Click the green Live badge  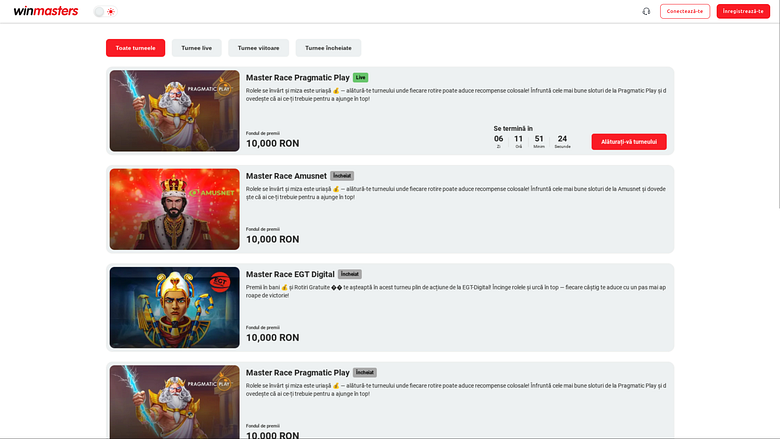tap(360, 78)
